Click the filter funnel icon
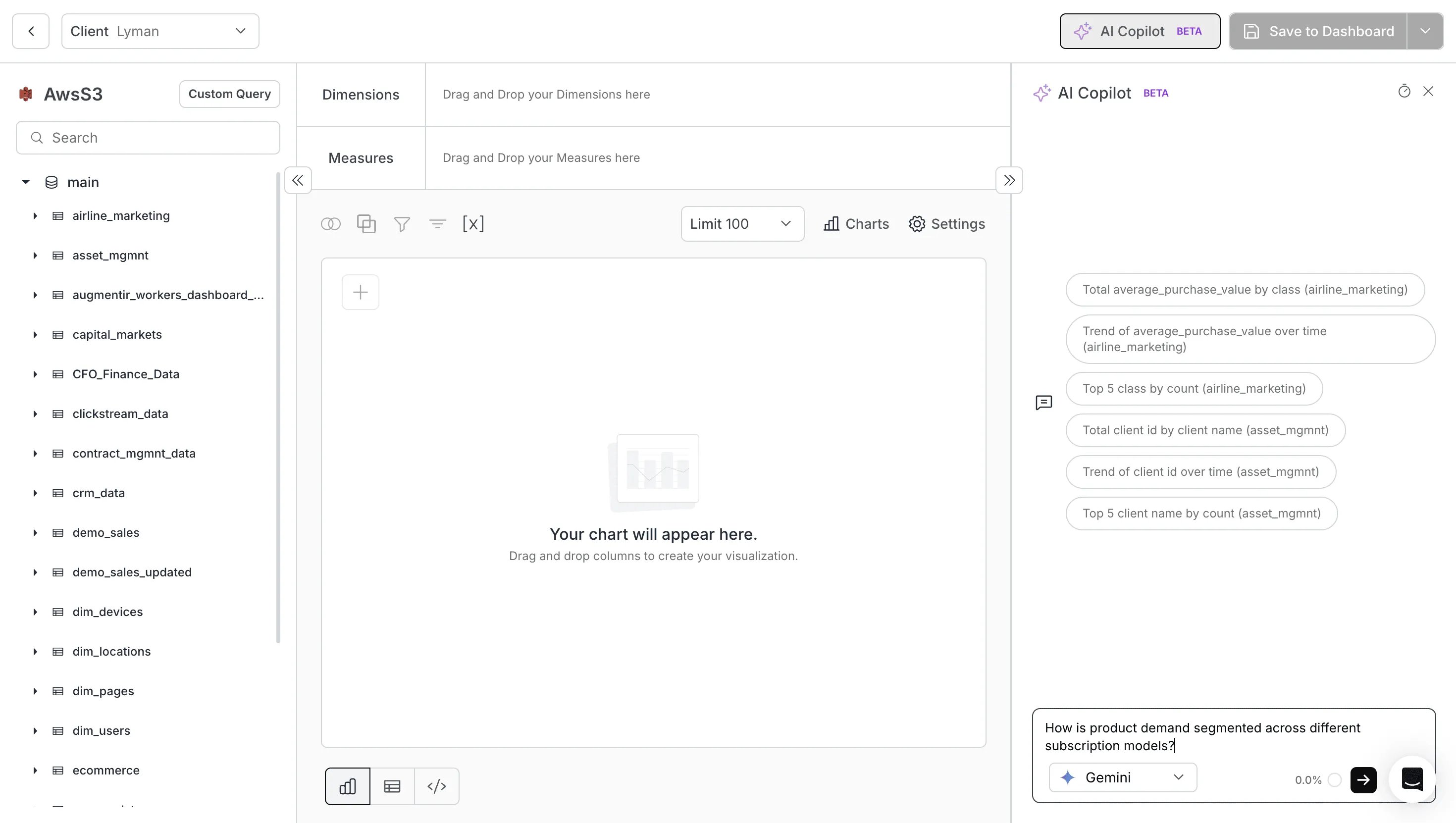The image size is (1456, 823). pos(402,224)
